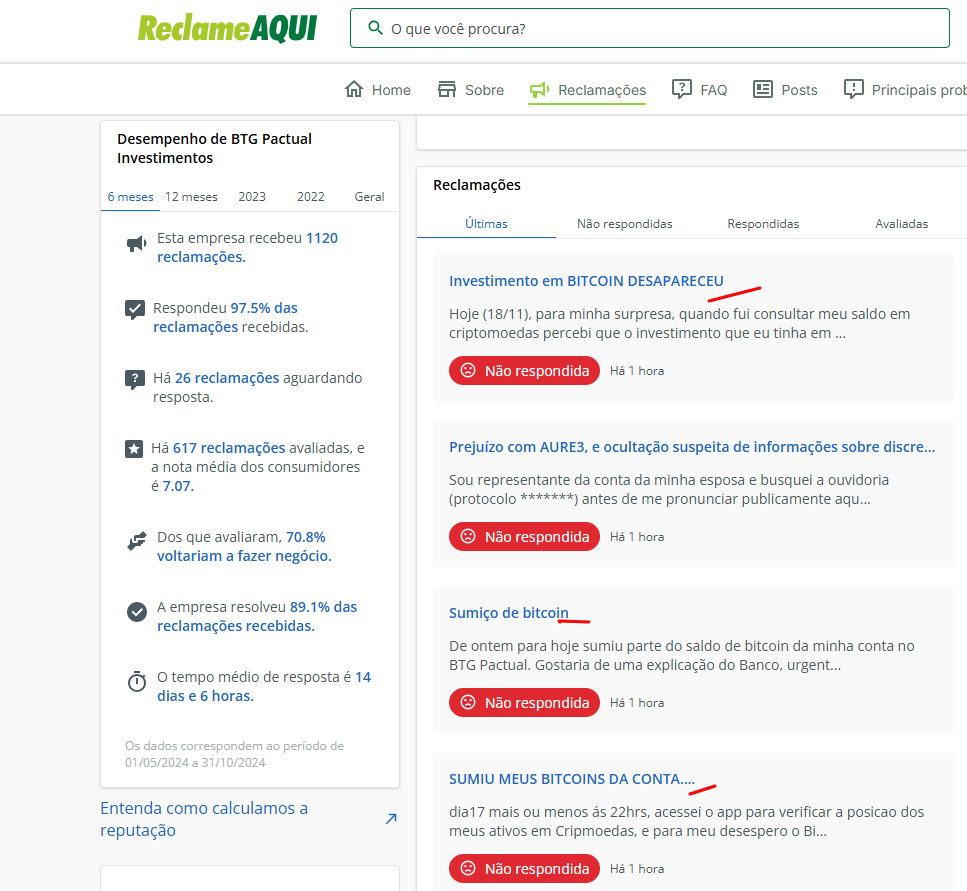Select the 12 meses performance tab
The height and width of the screenshot is (891, 967).
coord(191,197)
